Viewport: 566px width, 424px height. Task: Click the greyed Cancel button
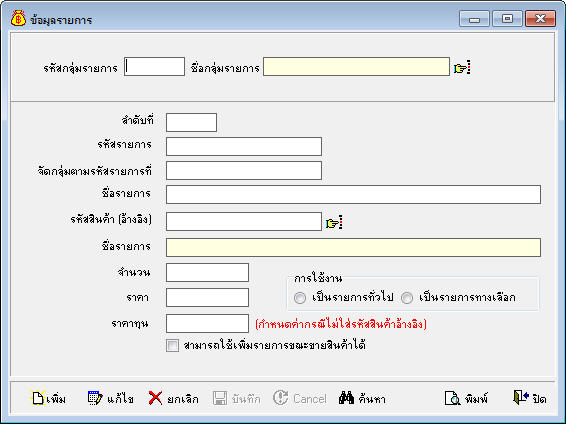300,398
